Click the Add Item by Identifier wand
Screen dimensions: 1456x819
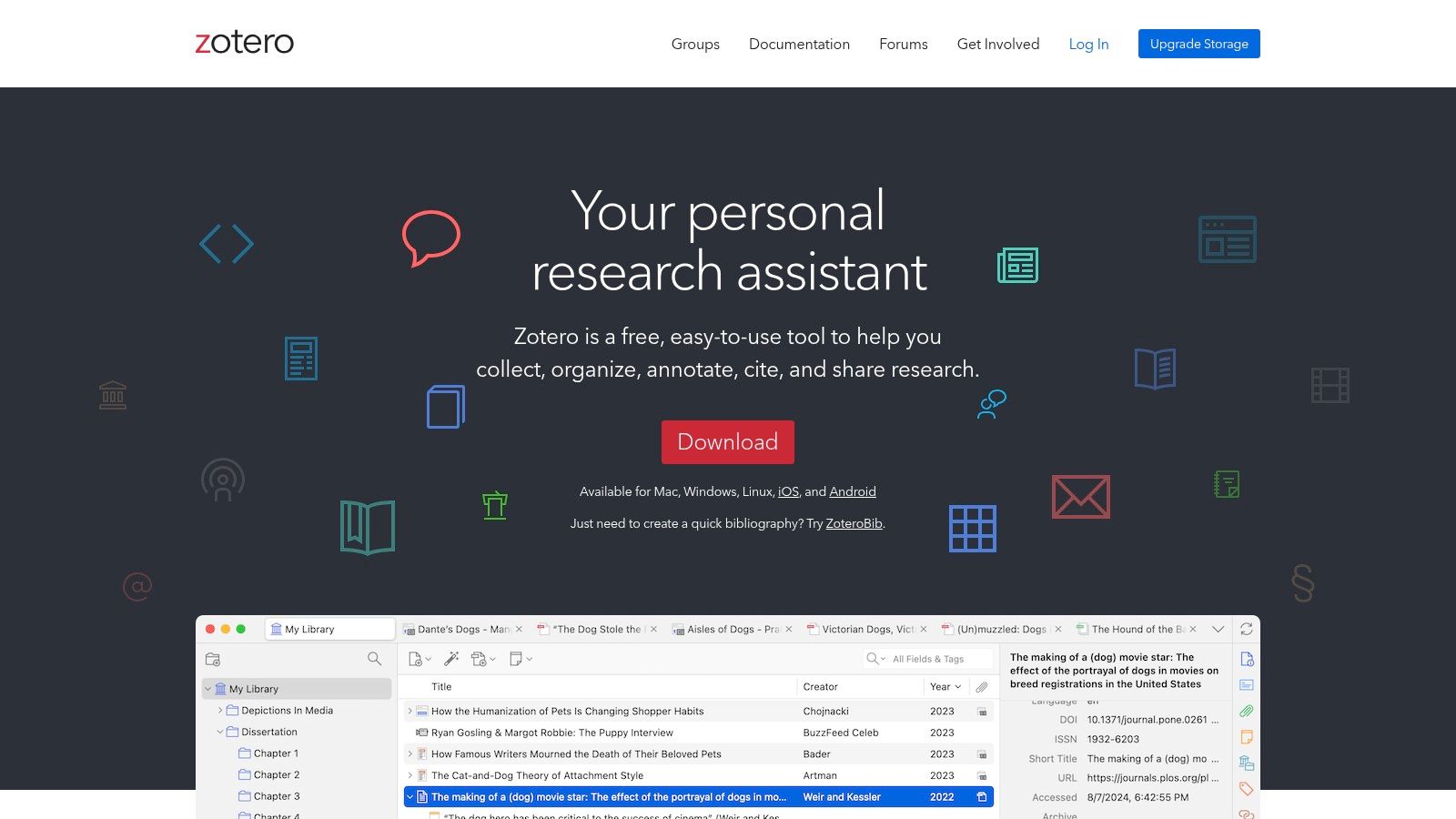[x=451, y=659]
